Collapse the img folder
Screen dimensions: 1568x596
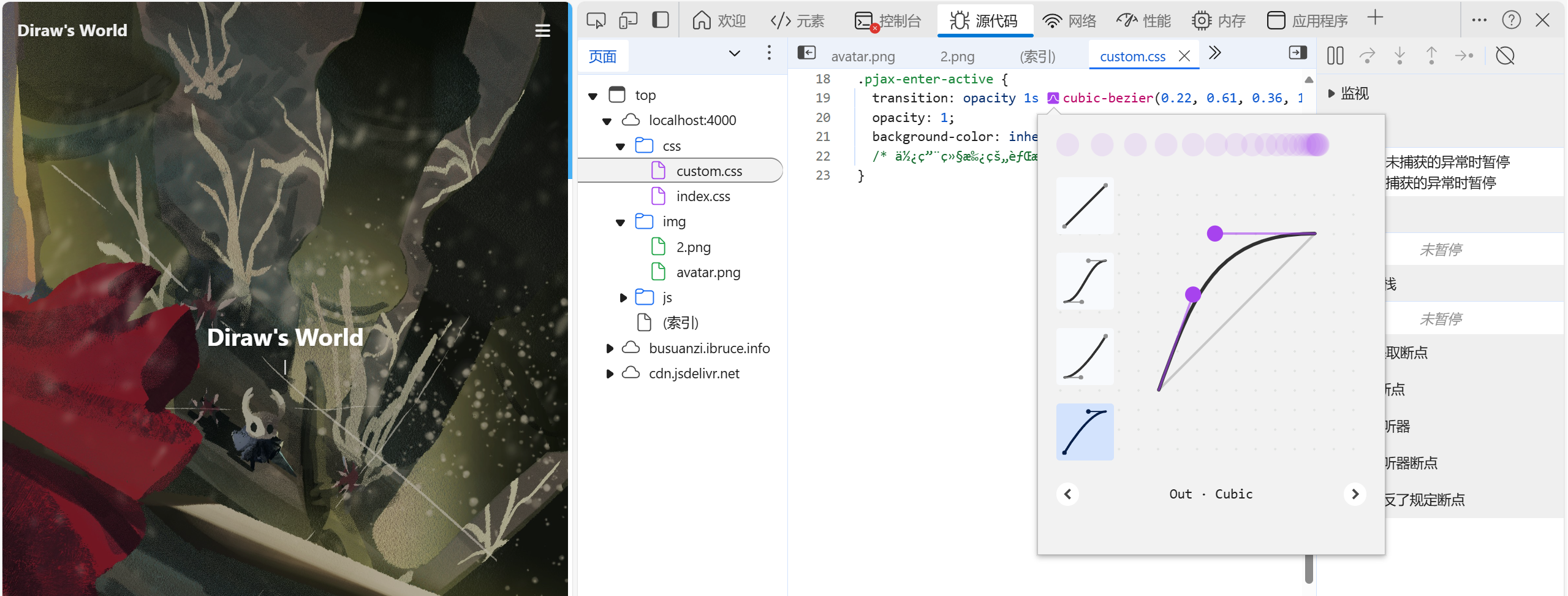(620, 223)
